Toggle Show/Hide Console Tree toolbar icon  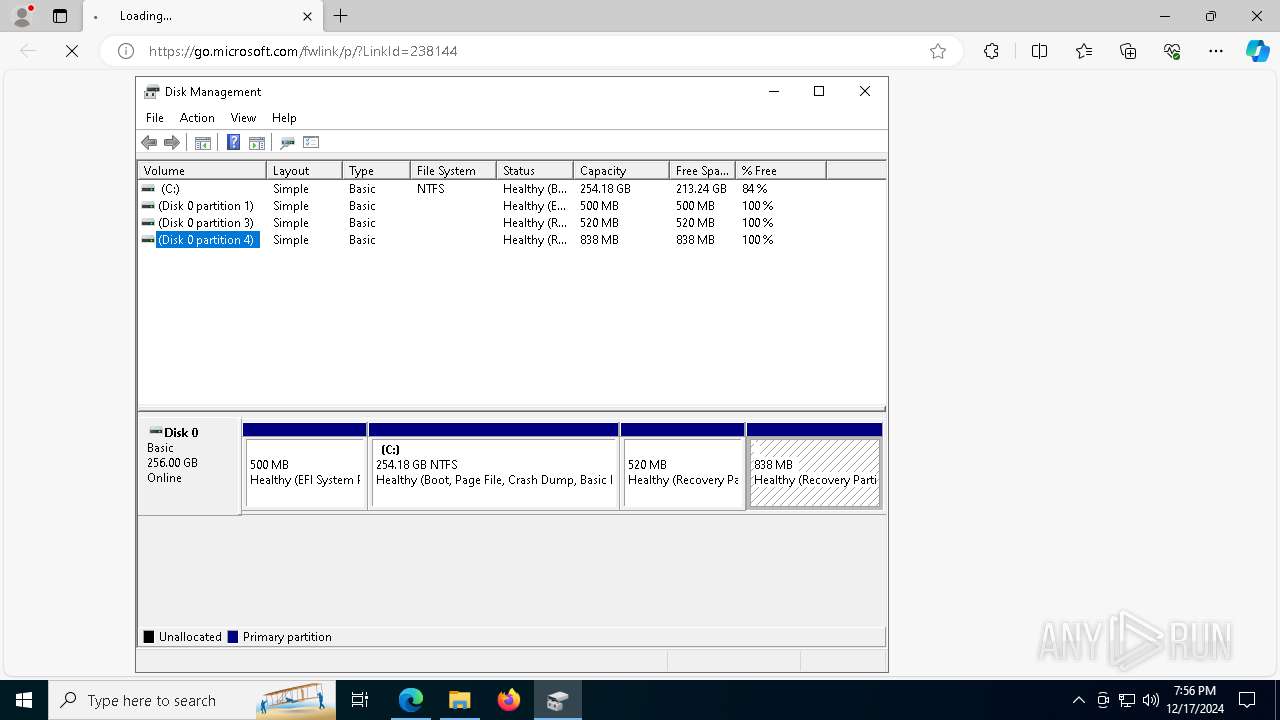pyautogui.click(x=203, y=142)
